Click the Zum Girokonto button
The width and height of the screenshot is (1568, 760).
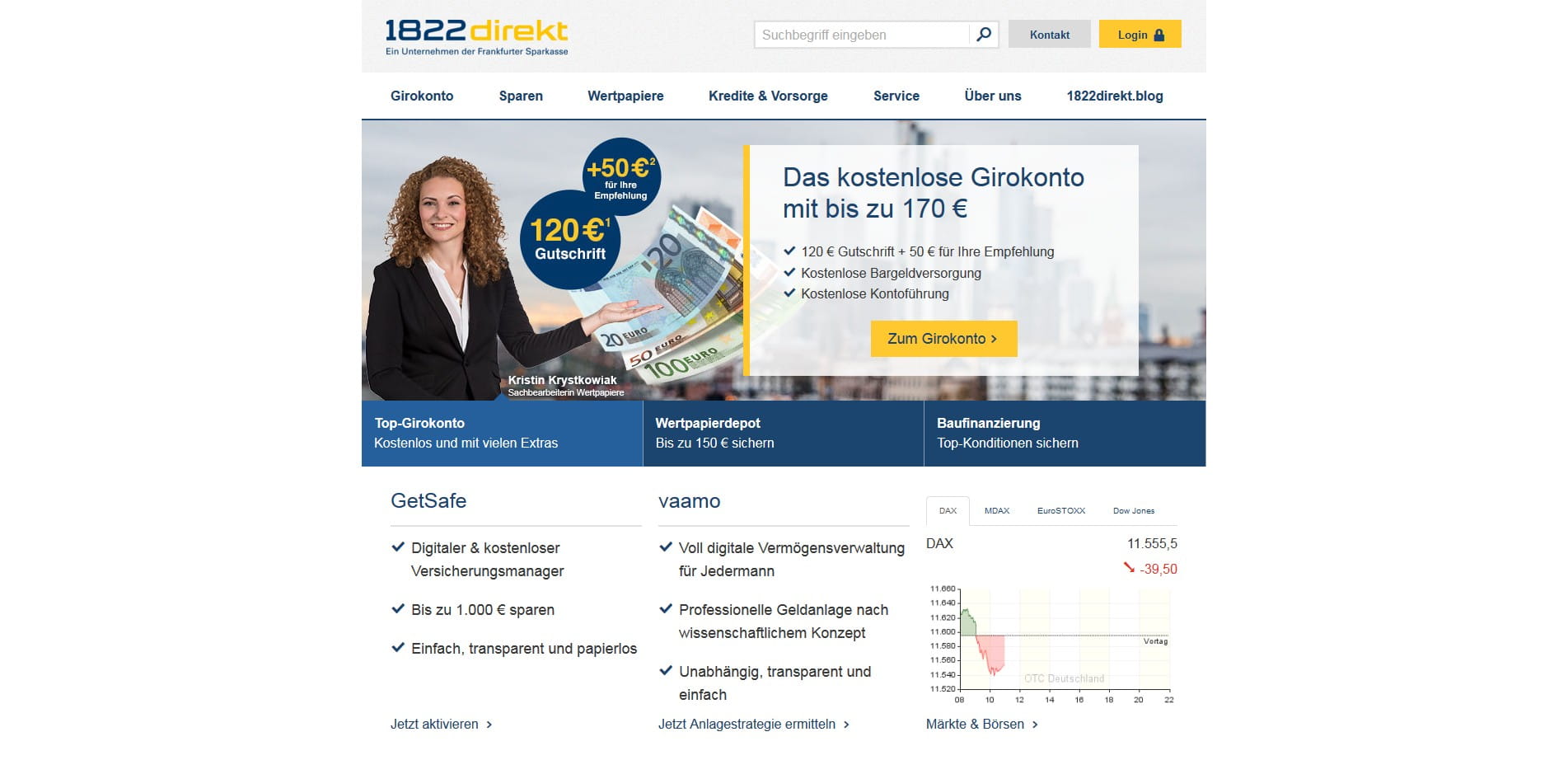(x=943, y=339)
